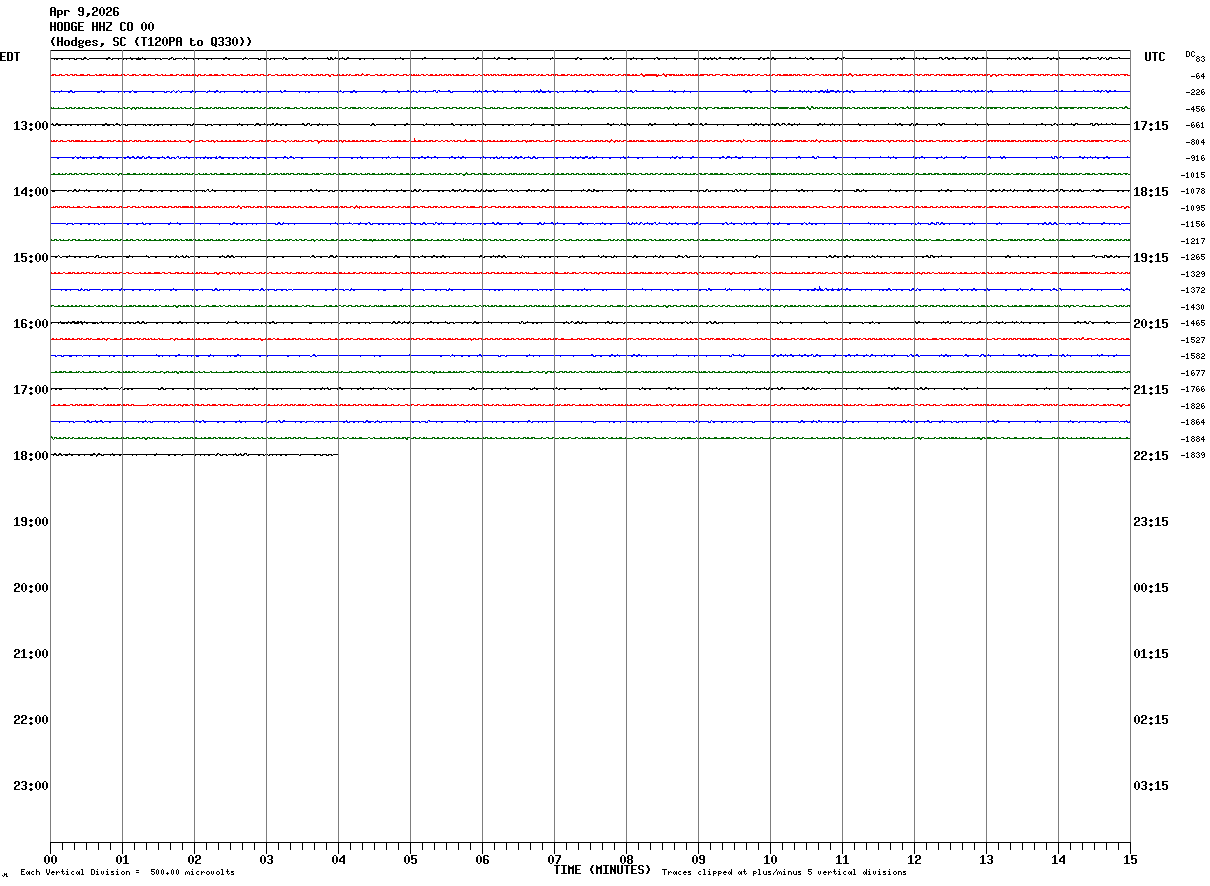This screenshot has height=886, width=1210.
Task: Click the DC offset value -1677
Action: (1193, 373)
